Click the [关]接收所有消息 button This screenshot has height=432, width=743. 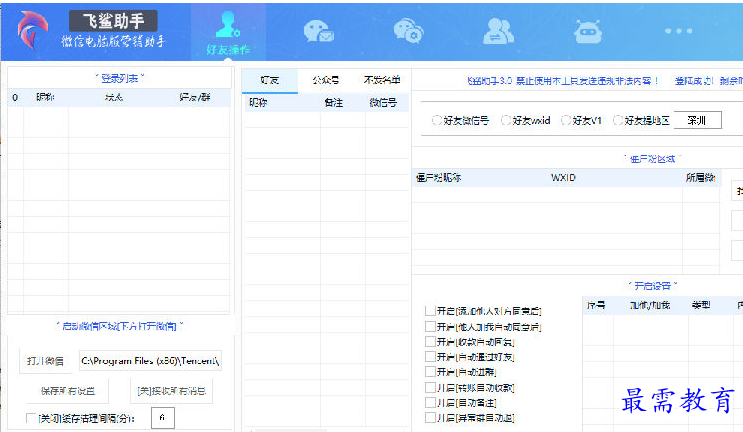click(x=172, y=391)
